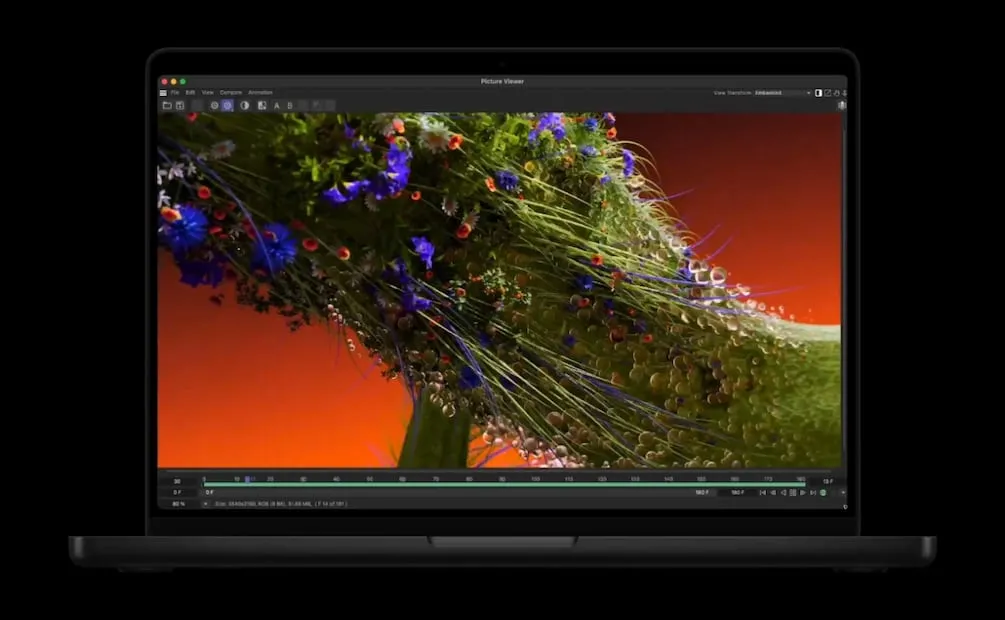Screen dimensions: 1005x620
Task: Click the 180 F end range field
Action: pyautogui.click(x=738, y=492)
